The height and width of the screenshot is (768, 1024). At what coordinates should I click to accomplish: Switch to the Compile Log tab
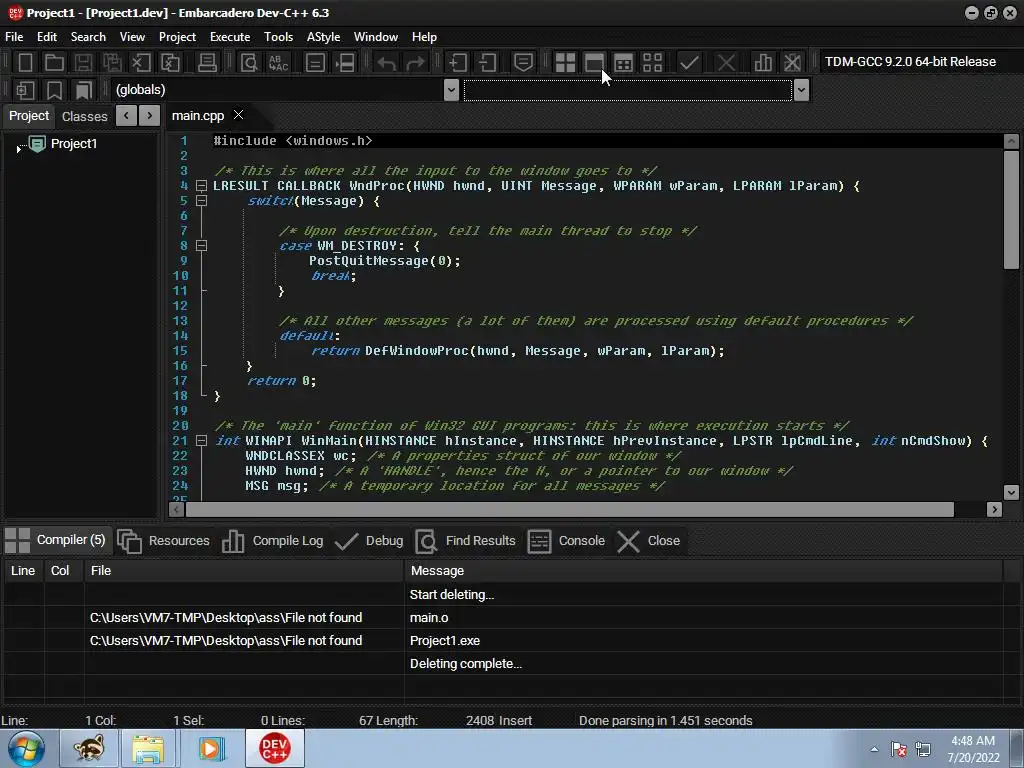(273, 541)
